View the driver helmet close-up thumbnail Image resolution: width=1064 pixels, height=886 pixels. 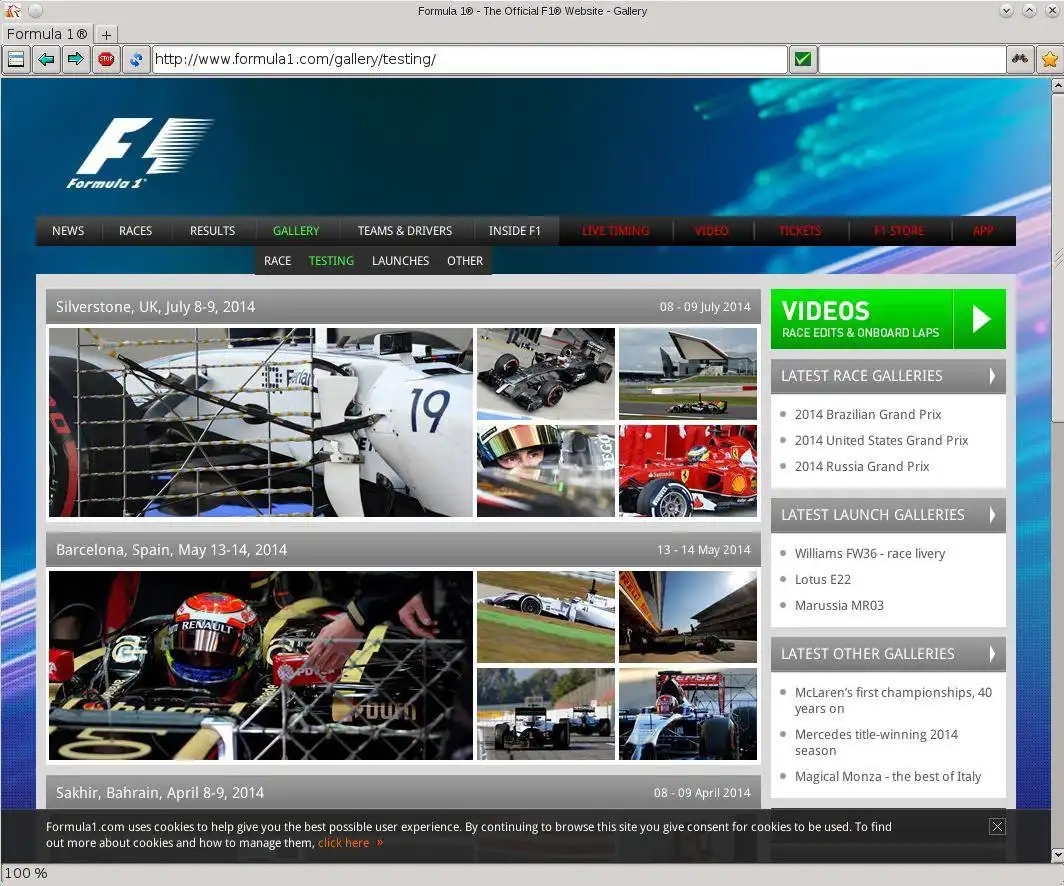tap(546, 471)
